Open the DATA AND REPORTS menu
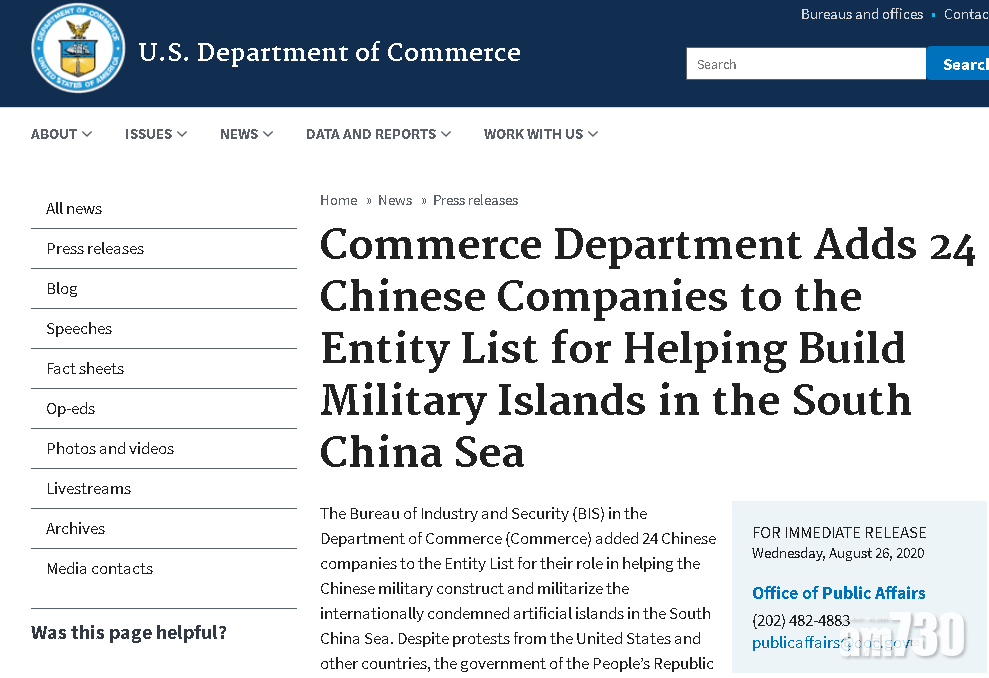Image resolution: width=989 pixels, height=678 pixels. tap(378, 134)
